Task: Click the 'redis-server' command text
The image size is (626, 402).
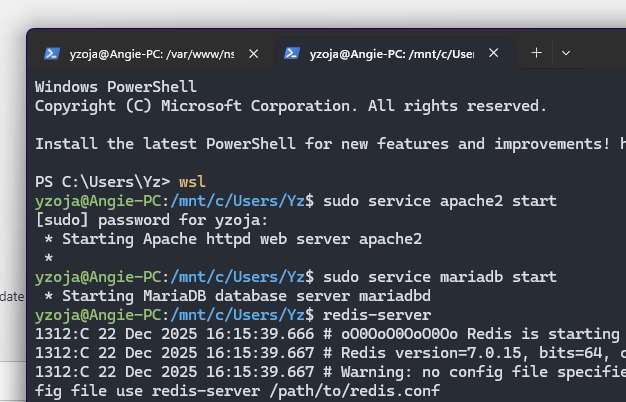Action: (377, 315)
